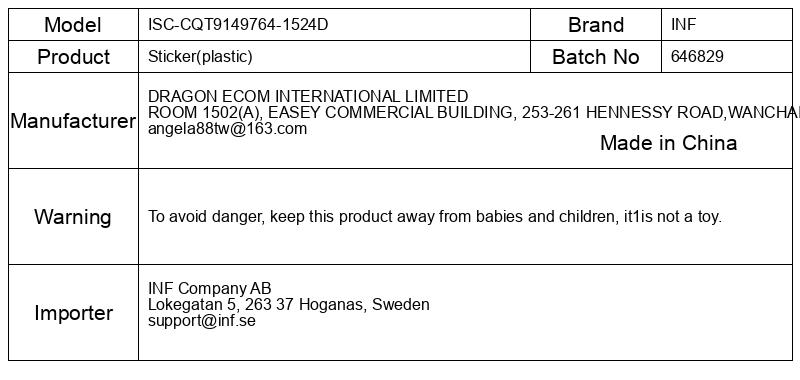The height and width of the screenshot is (380, 800).
Task: Select model number ISC-CQT9149764-1524D
Action: (238, 24)
